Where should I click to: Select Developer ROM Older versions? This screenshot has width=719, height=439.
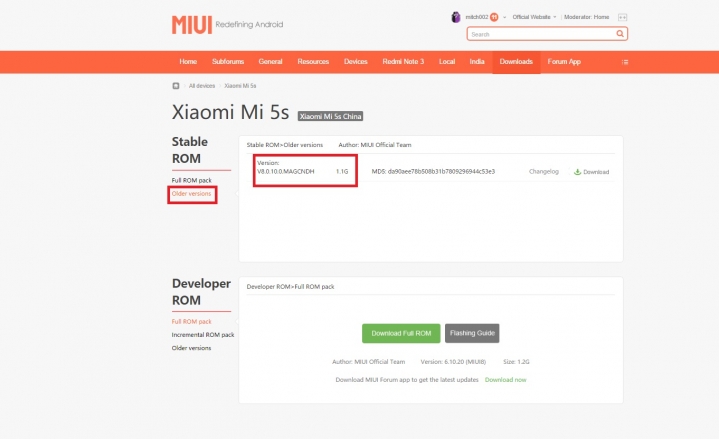coord(192,348)
